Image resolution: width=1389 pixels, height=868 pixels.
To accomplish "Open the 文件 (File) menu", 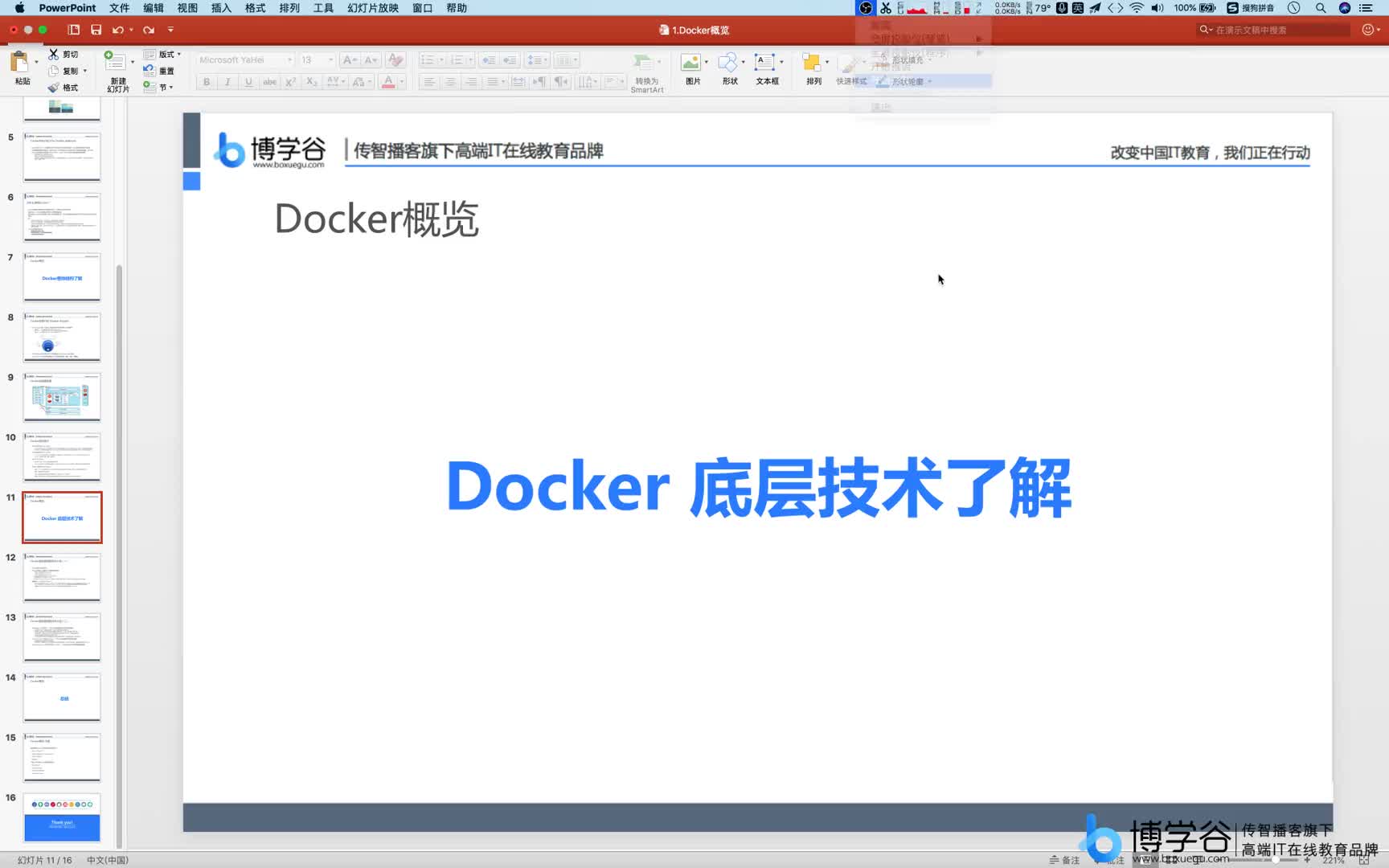I will coord(119,8).
